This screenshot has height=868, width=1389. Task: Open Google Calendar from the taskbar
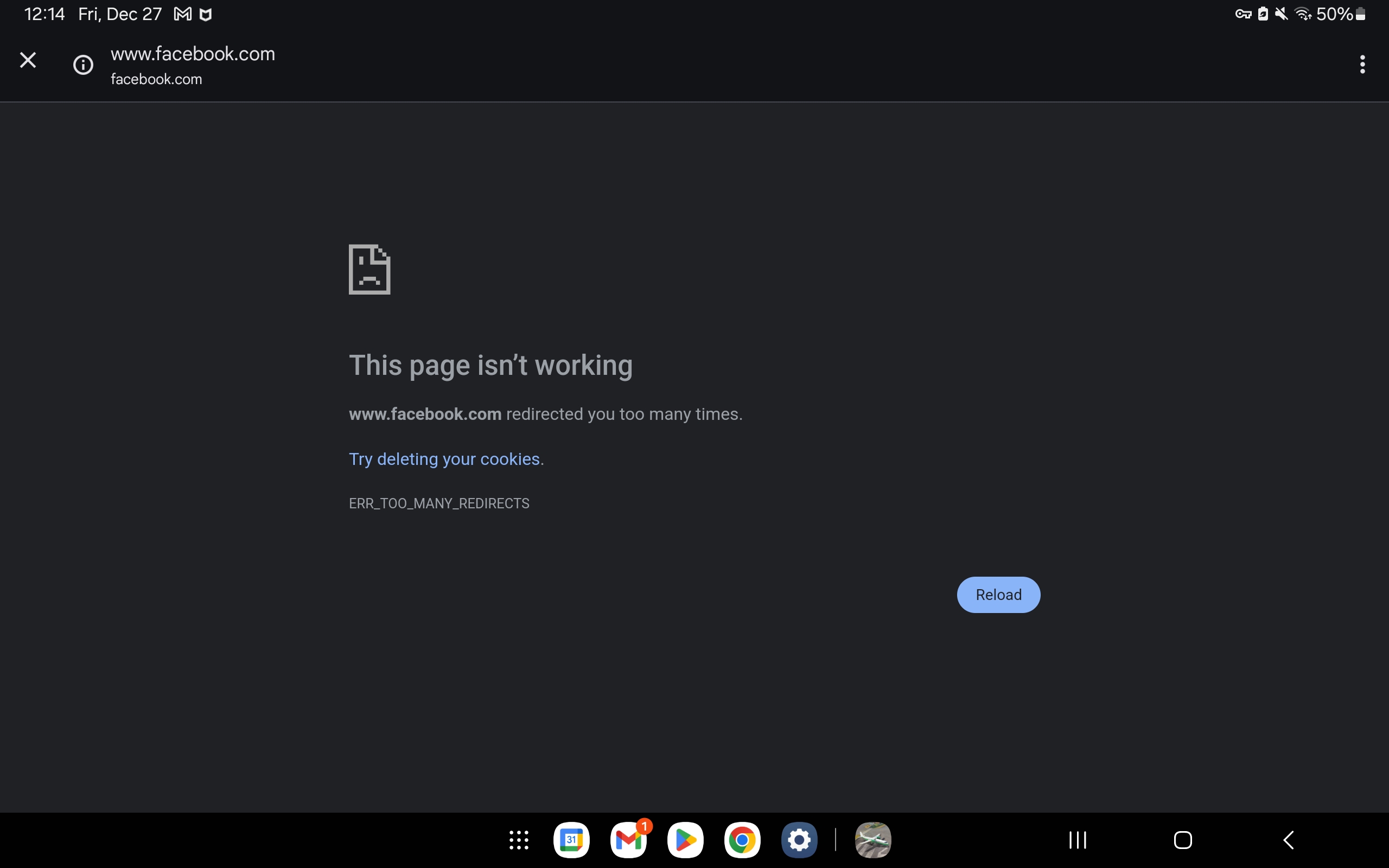571,840
